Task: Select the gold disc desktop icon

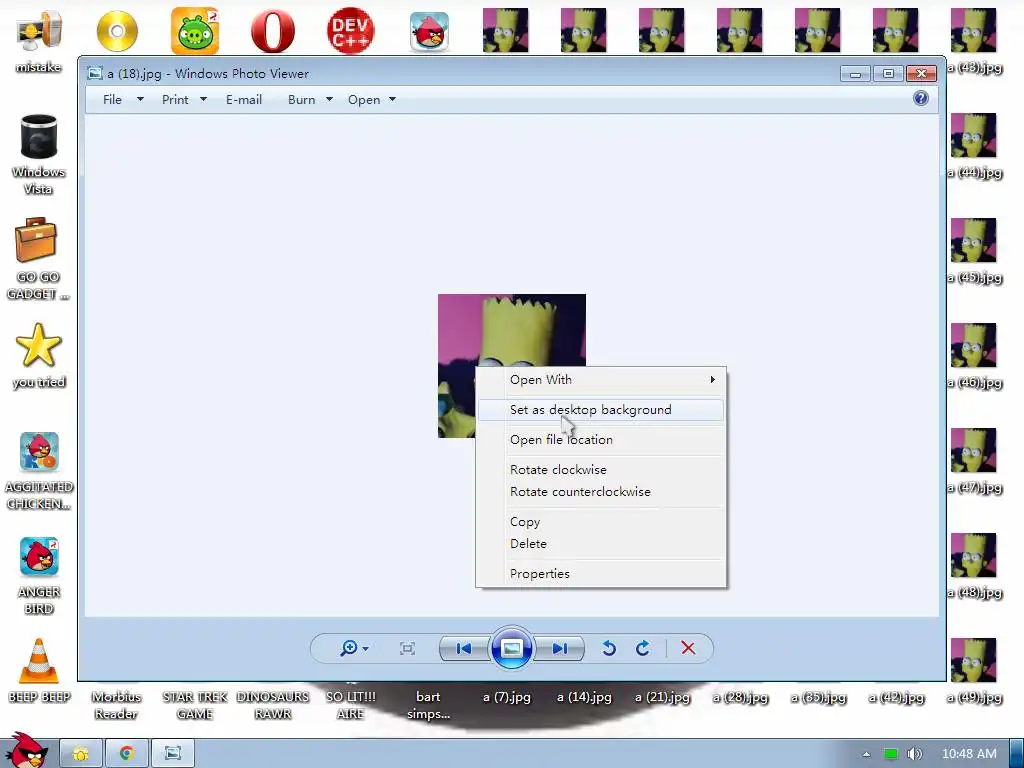Action: pyautogui.click(x=118, y=31)
